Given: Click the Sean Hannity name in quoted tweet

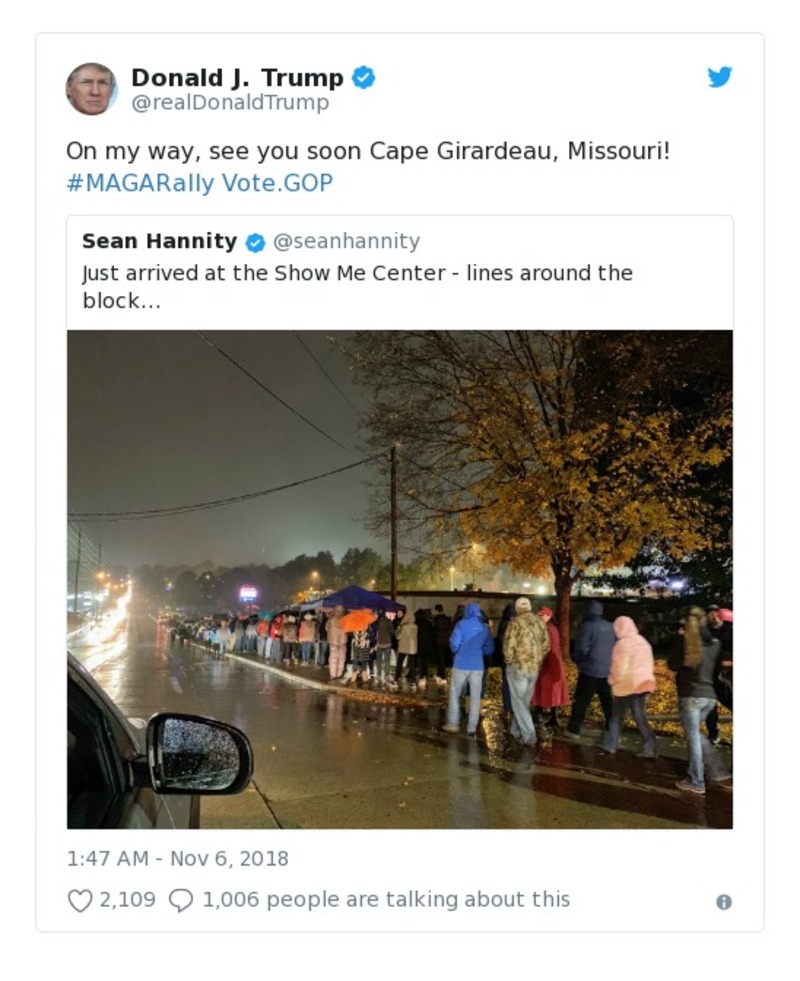Looking at the screenshot, I should click(x=159, y=241).
